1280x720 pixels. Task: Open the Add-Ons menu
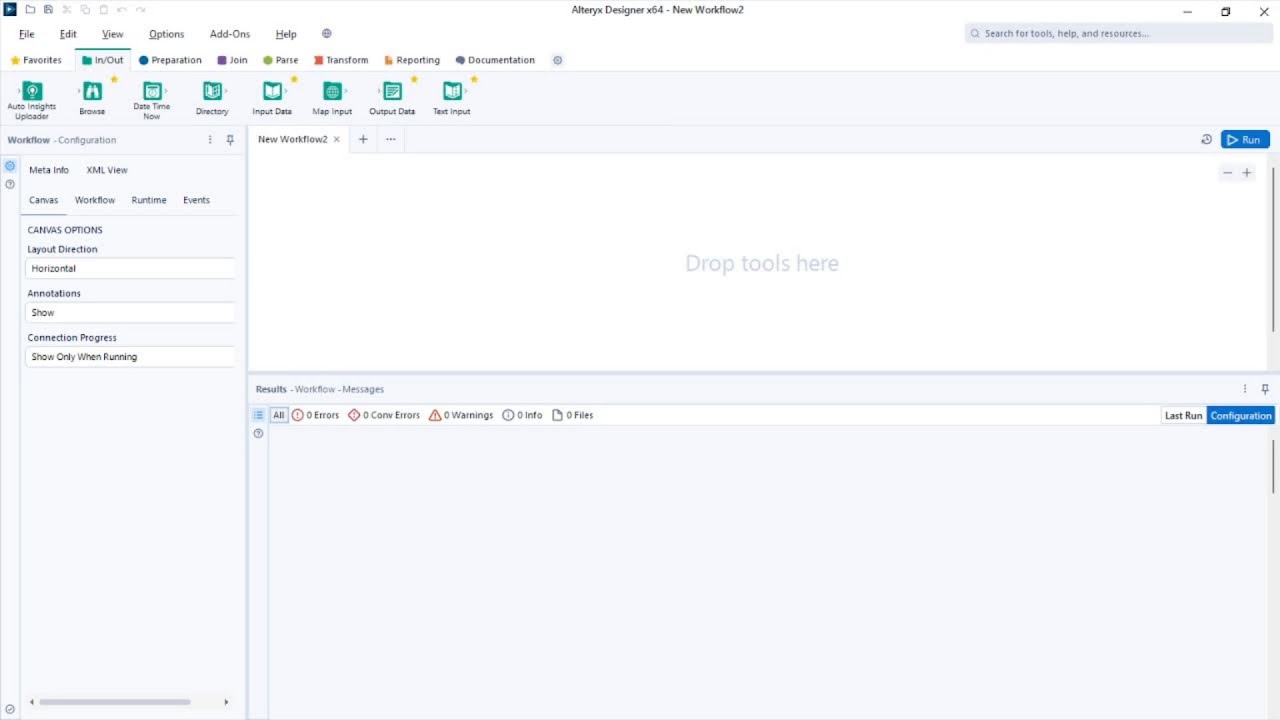click(x=230, y=34)
